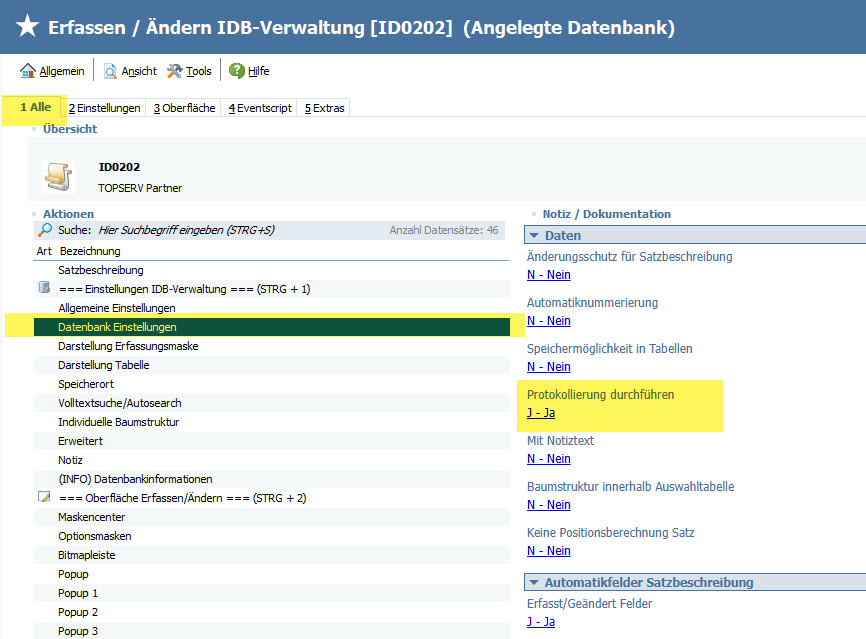Switch to the 2 Einstellungen tab

[x=104, y=108]
